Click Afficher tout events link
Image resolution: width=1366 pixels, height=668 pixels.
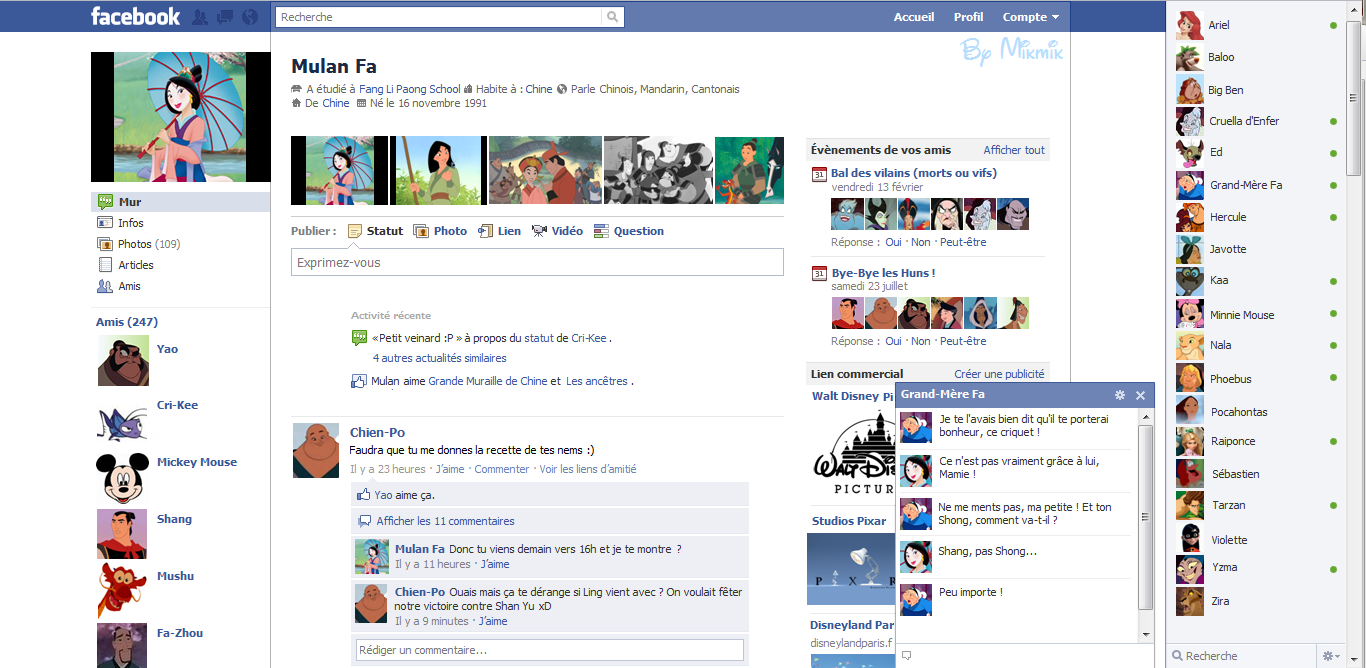1014,150
